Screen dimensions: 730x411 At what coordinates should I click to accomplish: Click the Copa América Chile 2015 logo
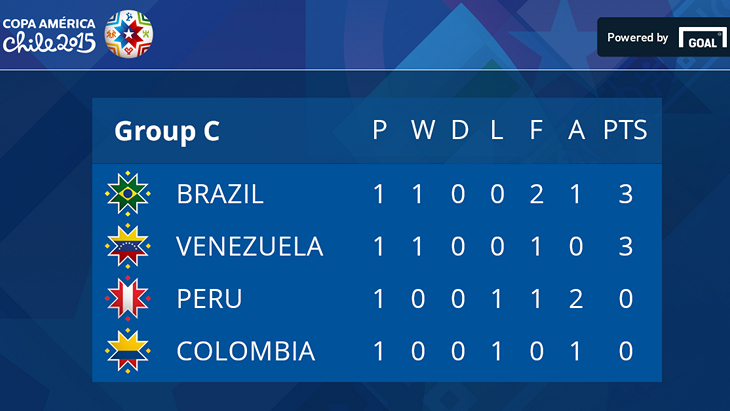tap(50, 33)
